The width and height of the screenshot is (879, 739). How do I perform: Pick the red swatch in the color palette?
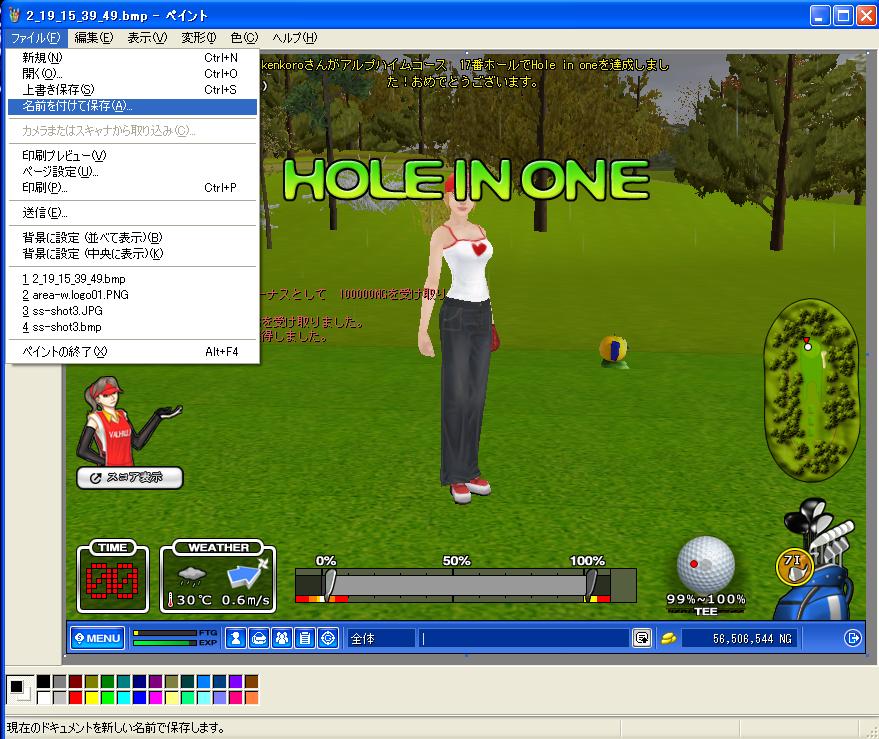point(75,697)
